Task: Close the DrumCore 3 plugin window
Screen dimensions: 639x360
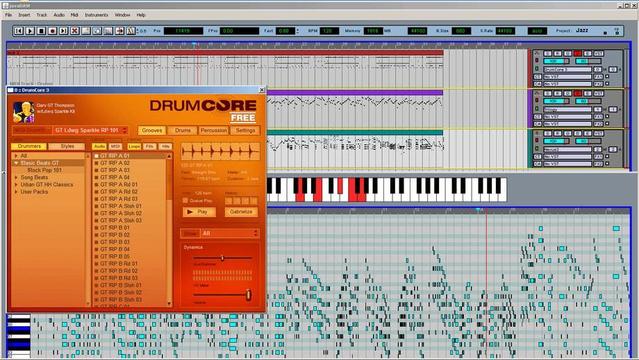Action: point(262,90)
